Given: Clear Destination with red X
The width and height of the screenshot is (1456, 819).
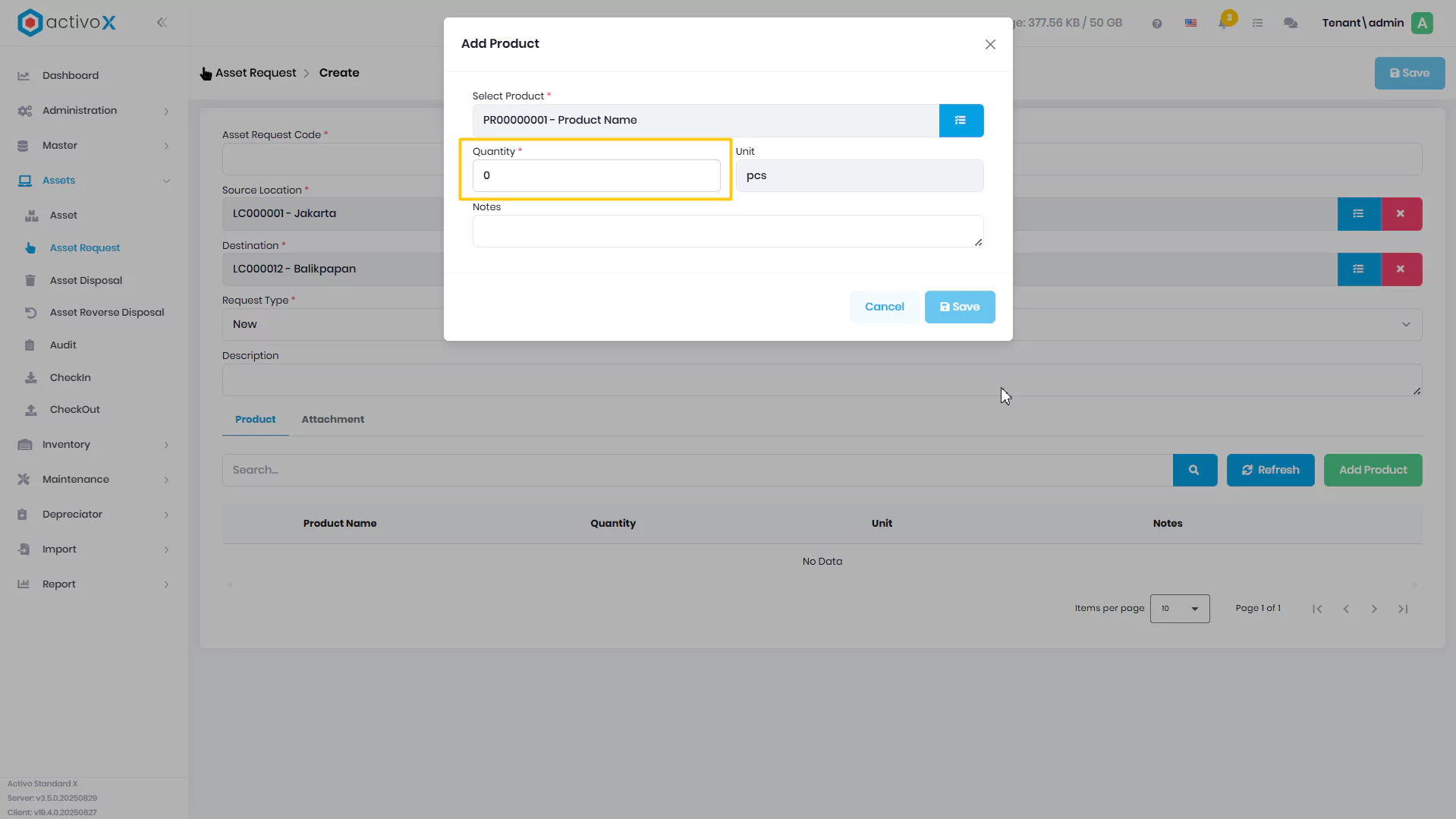Looking at the screenshot, I should (1401, 269).
